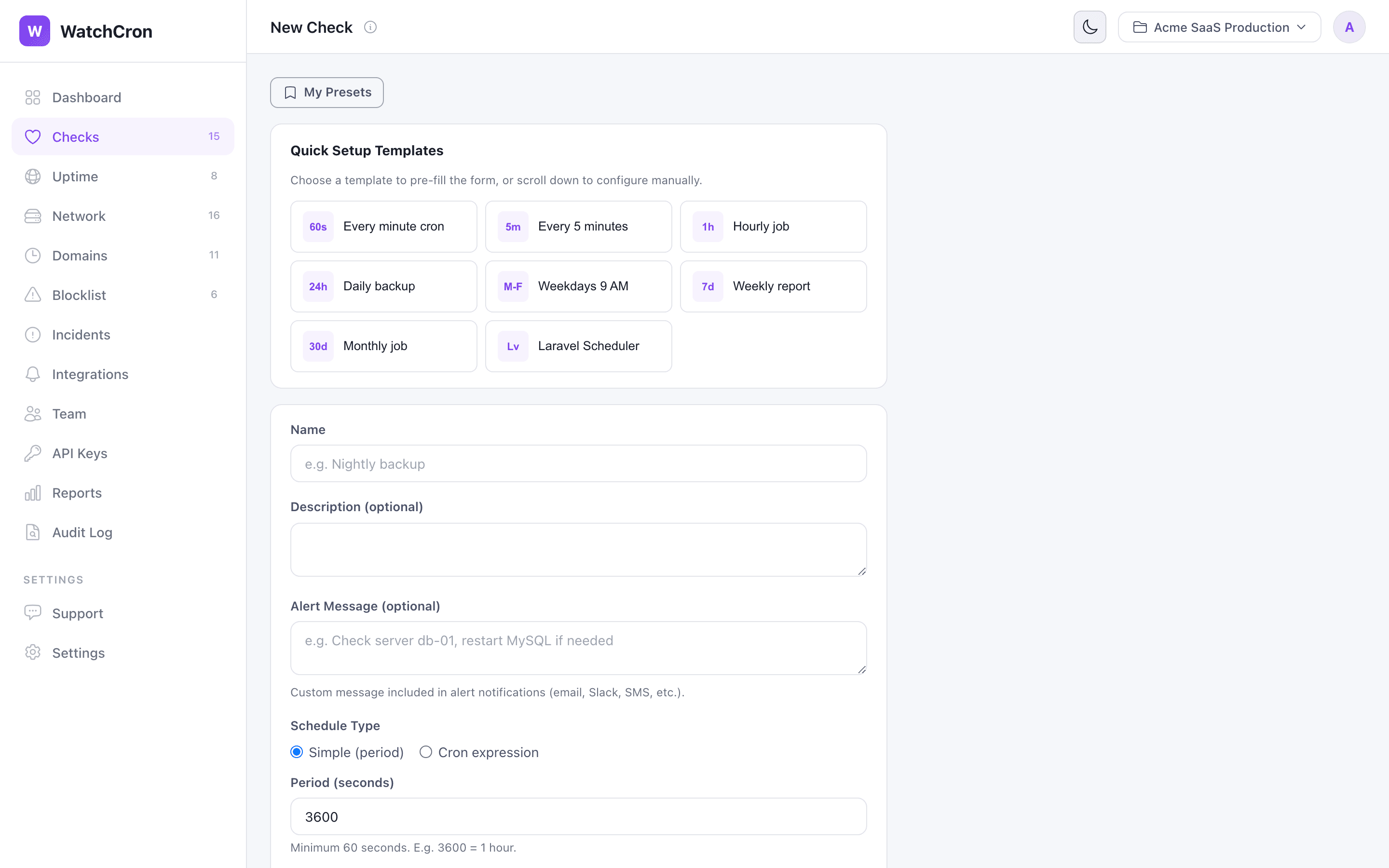Click the 7d badge icon
Image resolution: width=1389 pixels, height=868 pixels.
[708, 286]
